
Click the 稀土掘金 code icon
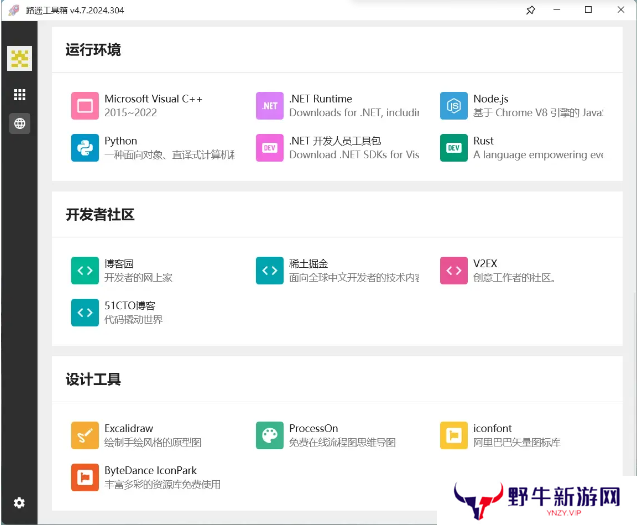(x=269, y=271)
